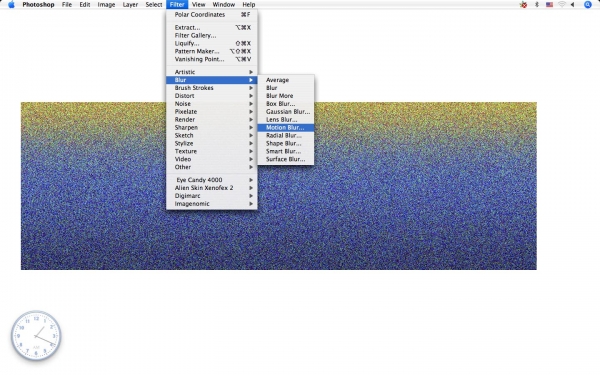The width and height of the screenshot is (600, 375).
Task: Open the Window menu
Action: pos(224,5)
